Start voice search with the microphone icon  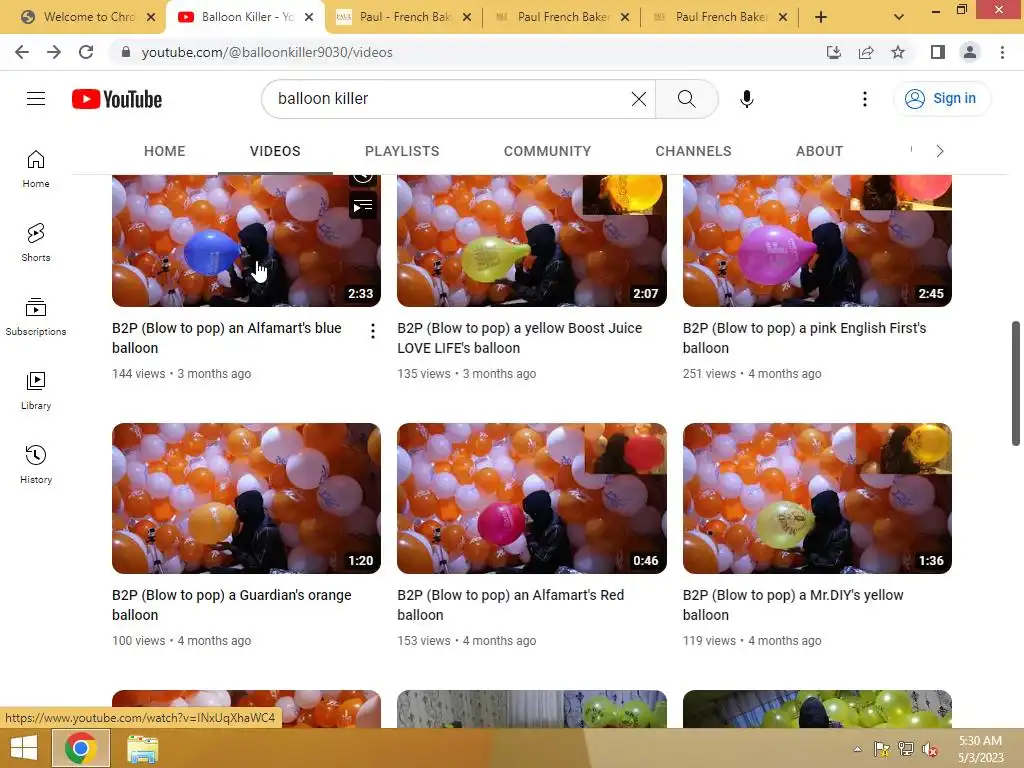click(x=746, y=99)
